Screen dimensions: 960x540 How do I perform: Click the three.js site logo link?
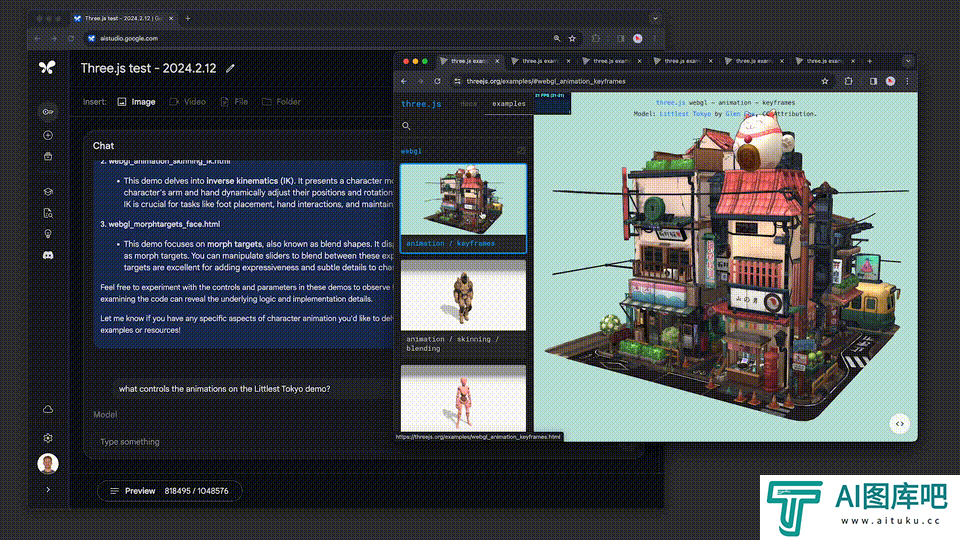[x=421, y=104]
